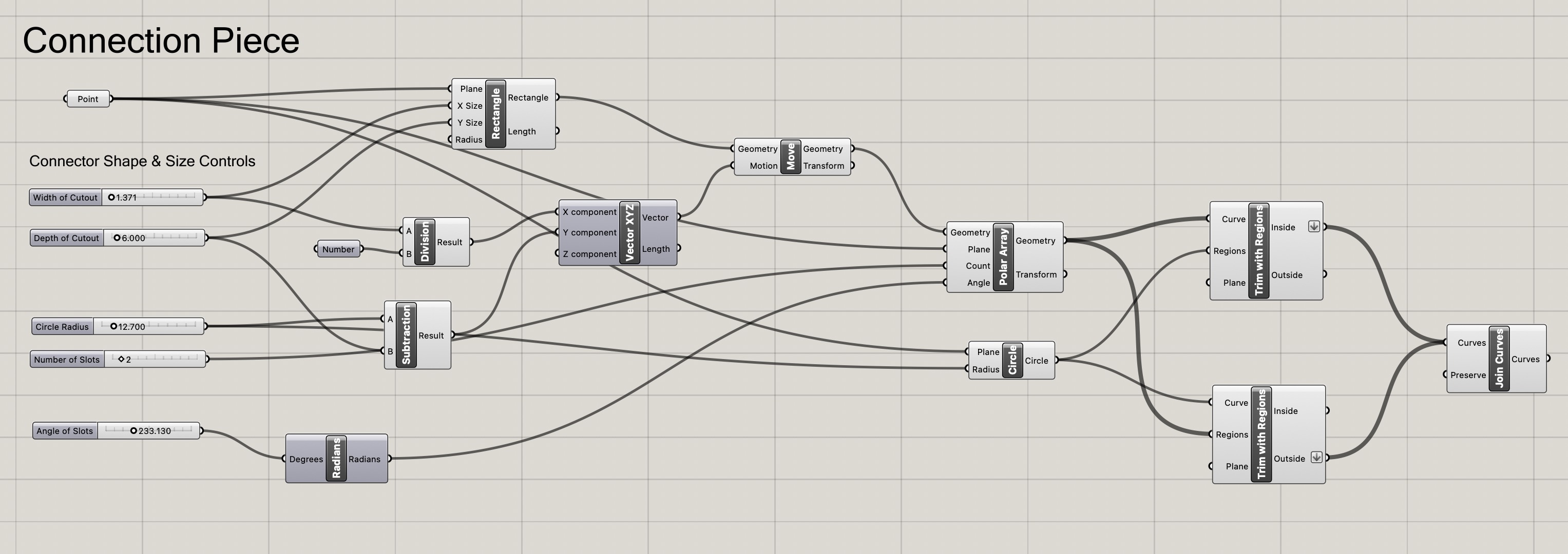Viewport: 1568px width, 554px height.
Task: Click the Regions input of the upper Trim with Regions
Action: pos(1229,251)
